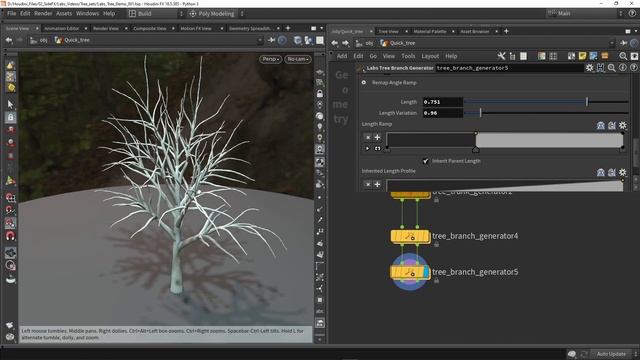Open the Persp viewport dropdown
Viewport: 640px width, 360px height.
(x=270, y=59)
